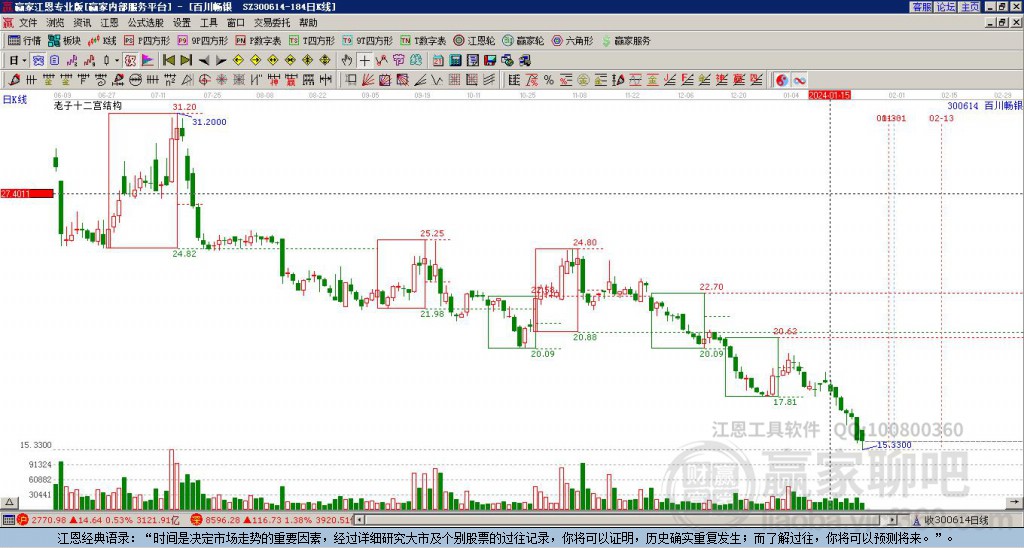
Task: Click the horizontal scrollbar left arrow
Action: pyautogui.click(x=359, y=520)
